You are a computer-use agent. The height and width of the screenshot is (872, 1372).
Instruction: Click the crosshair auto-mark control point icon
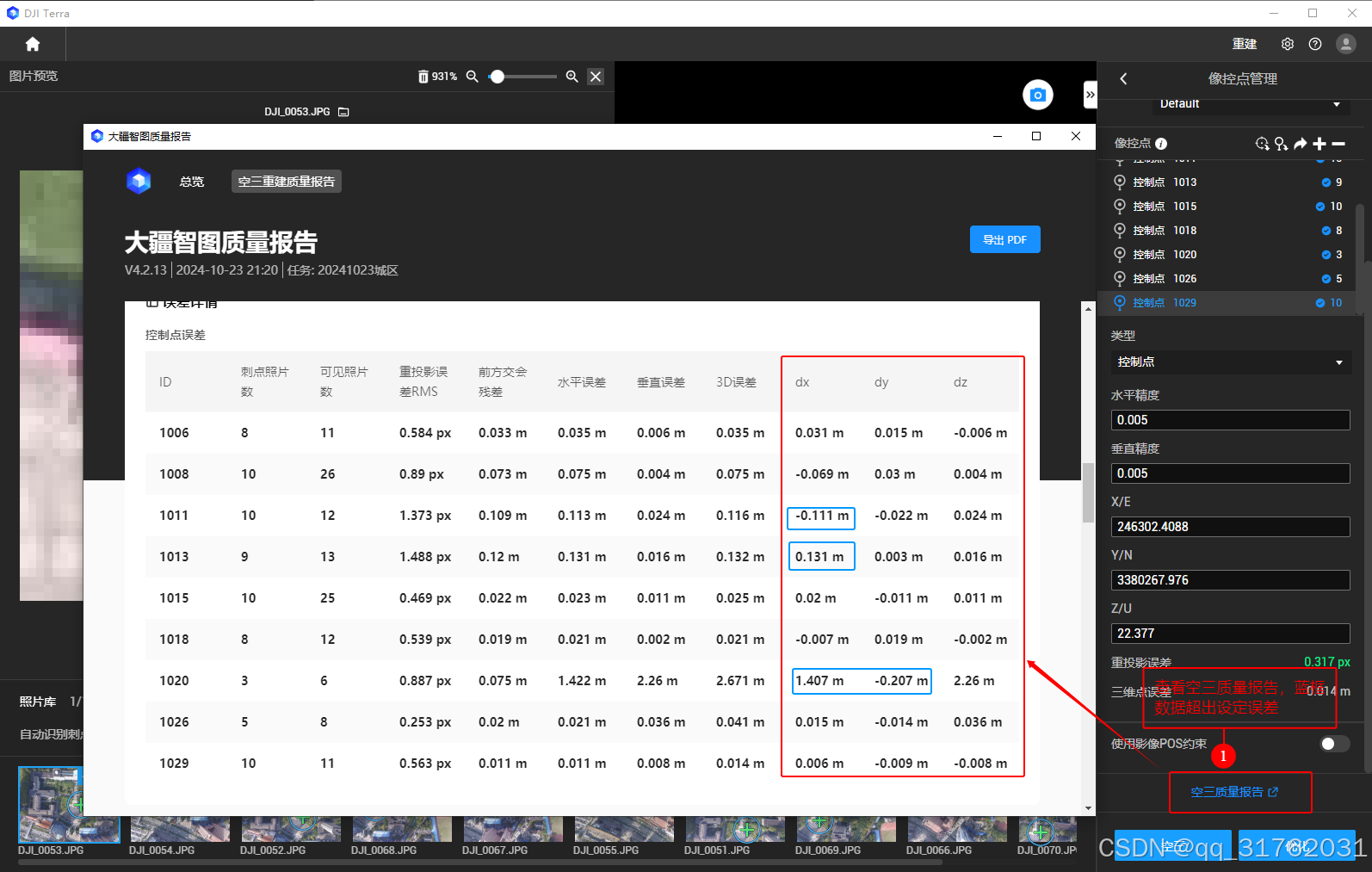[1262, 144]
